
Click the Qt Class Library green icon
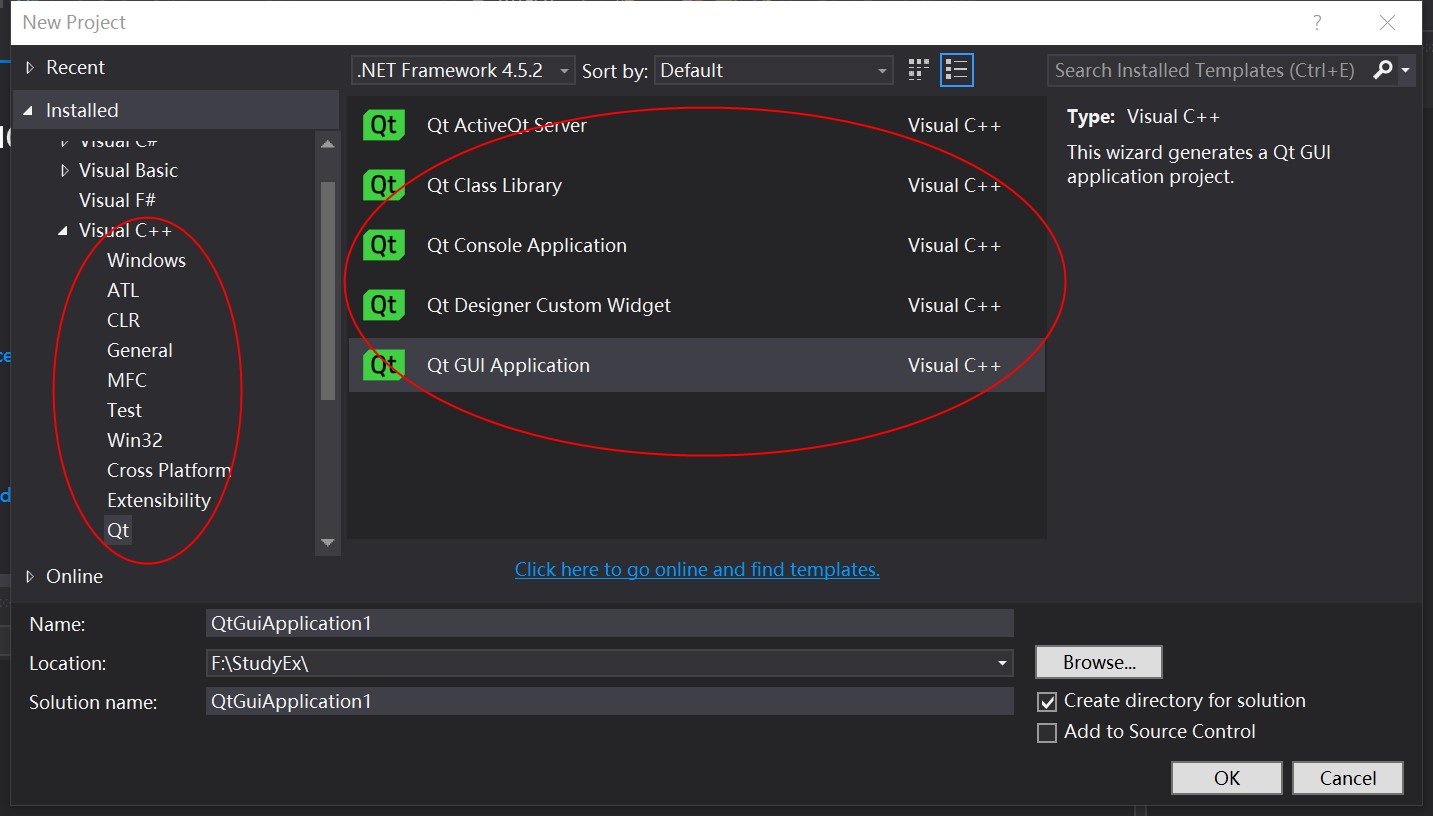click(x=384, y=184)
